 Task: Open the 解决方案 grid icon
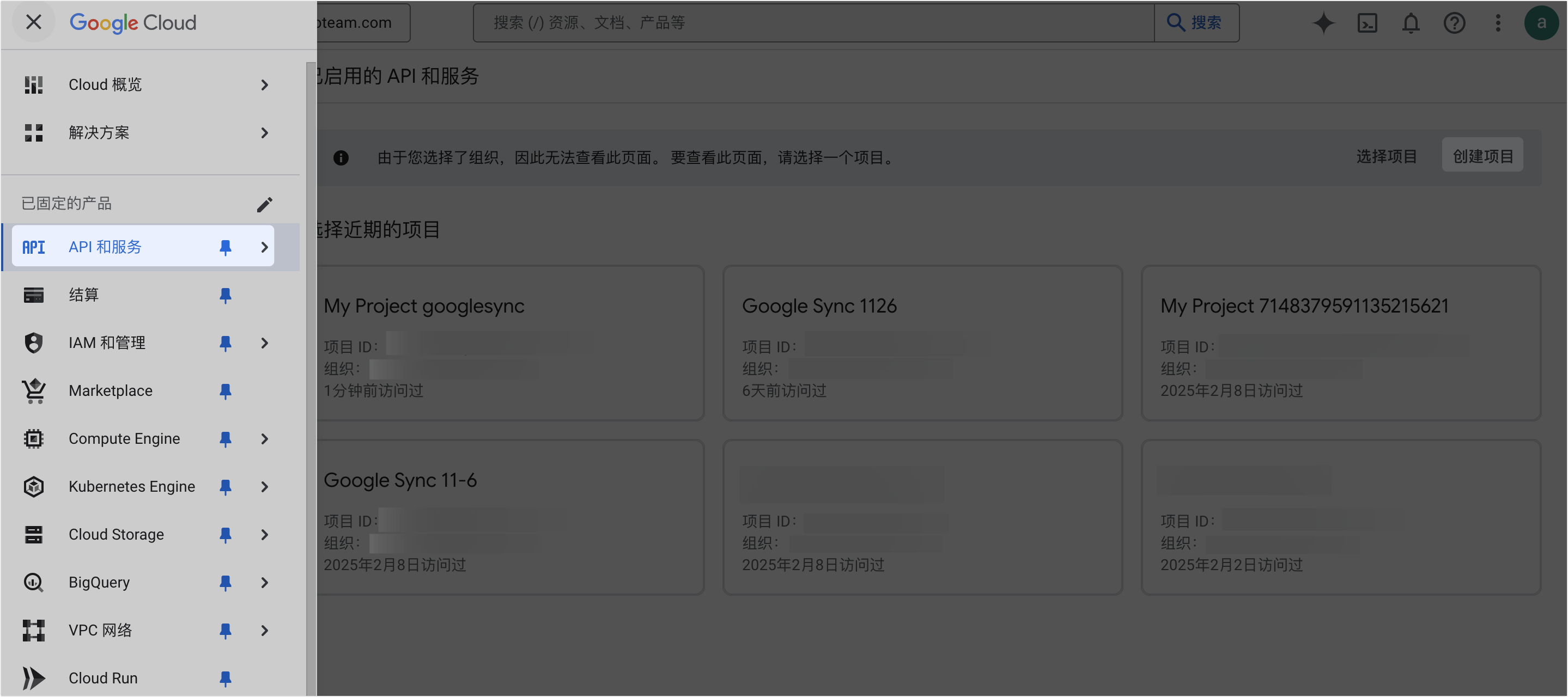pos(33,132)
